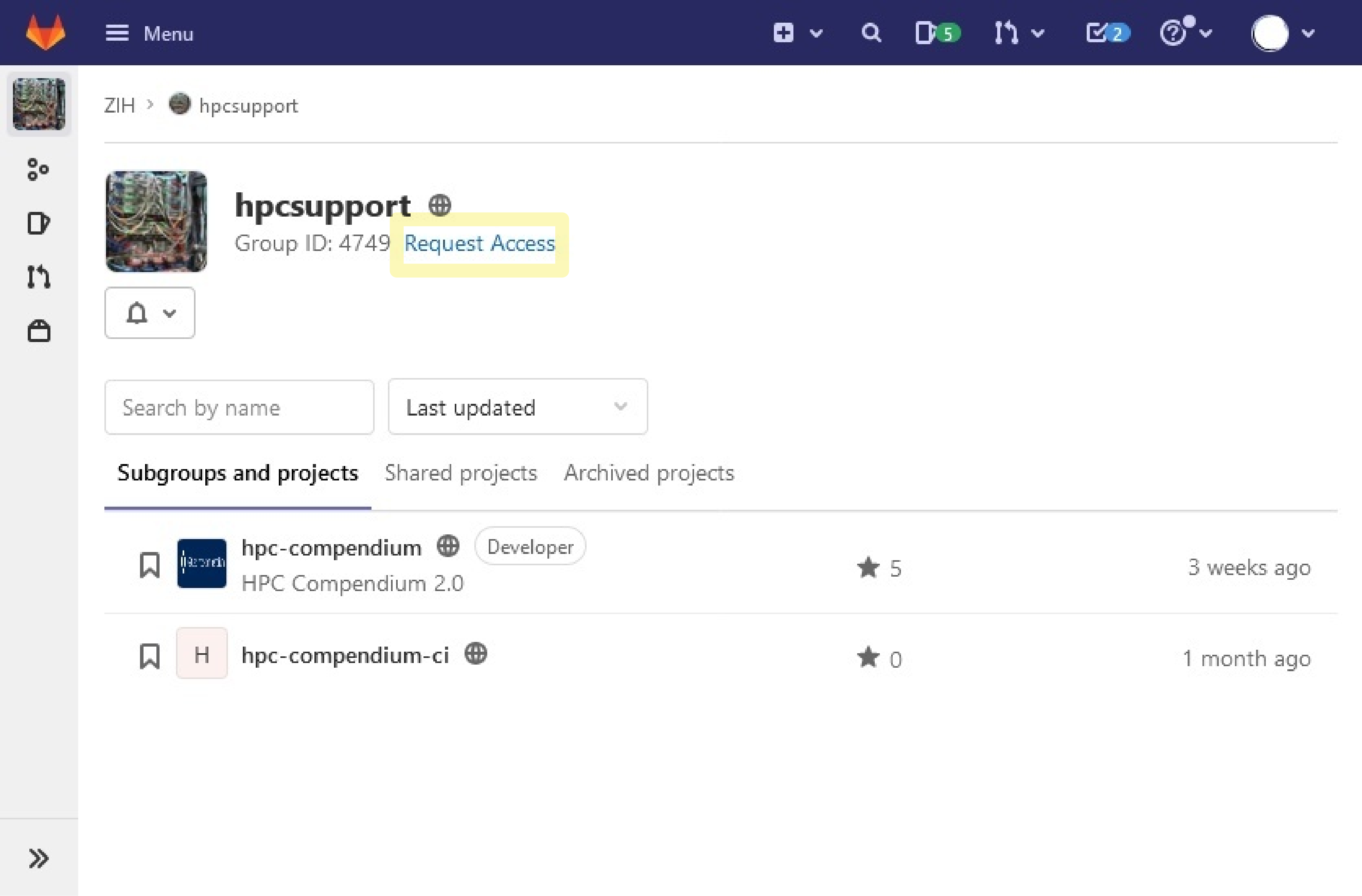1362x896 pixels.
Task: Expand the help dropdown chevron
Action: [1206, 33]
